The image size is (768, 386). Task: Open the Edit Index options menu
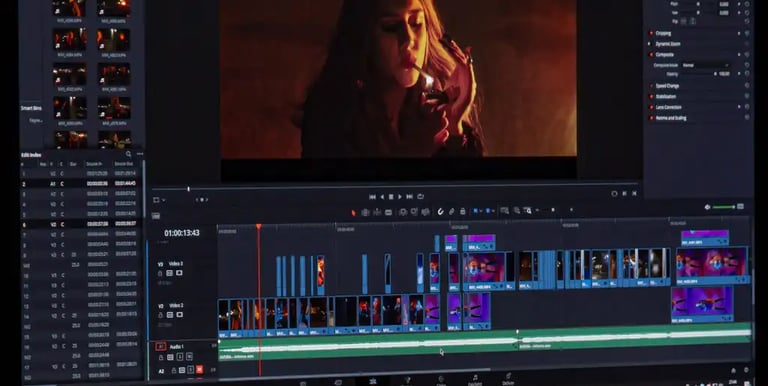pyautogui.click(x=140, y=154)
